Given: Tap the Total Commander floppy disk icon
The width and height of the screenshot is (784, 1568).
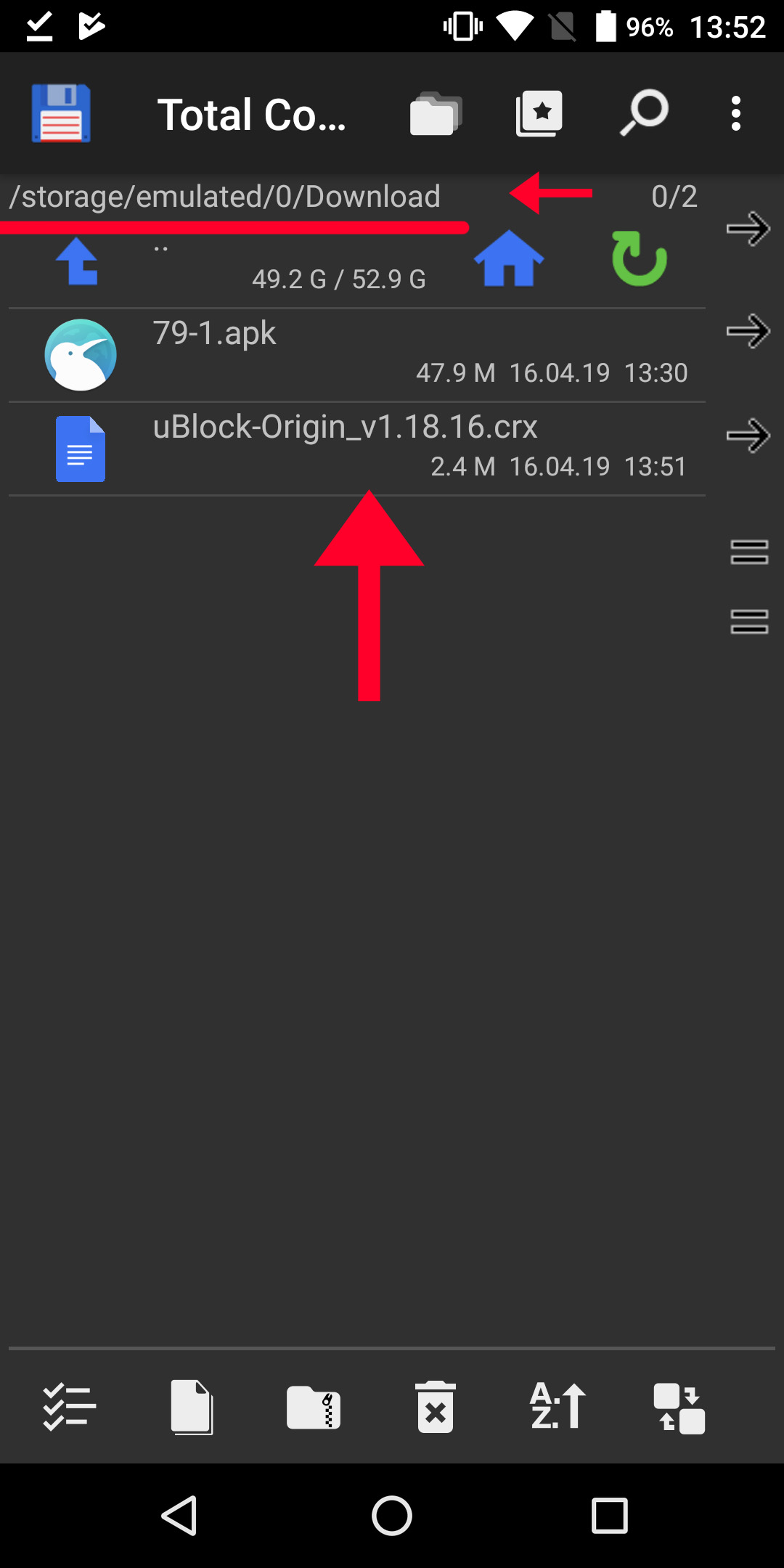Looking at the screenshot, I should coord(61,113).
